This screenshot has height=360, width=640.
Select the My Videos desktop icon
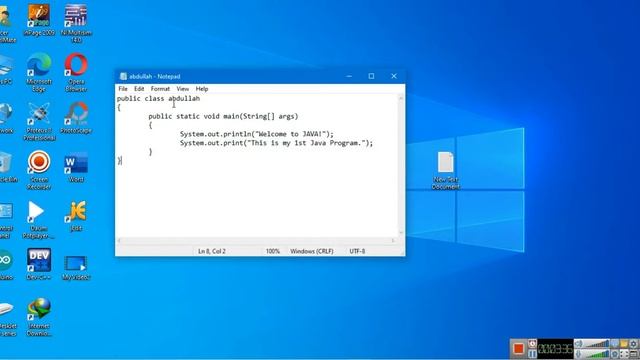coord(76,267)
